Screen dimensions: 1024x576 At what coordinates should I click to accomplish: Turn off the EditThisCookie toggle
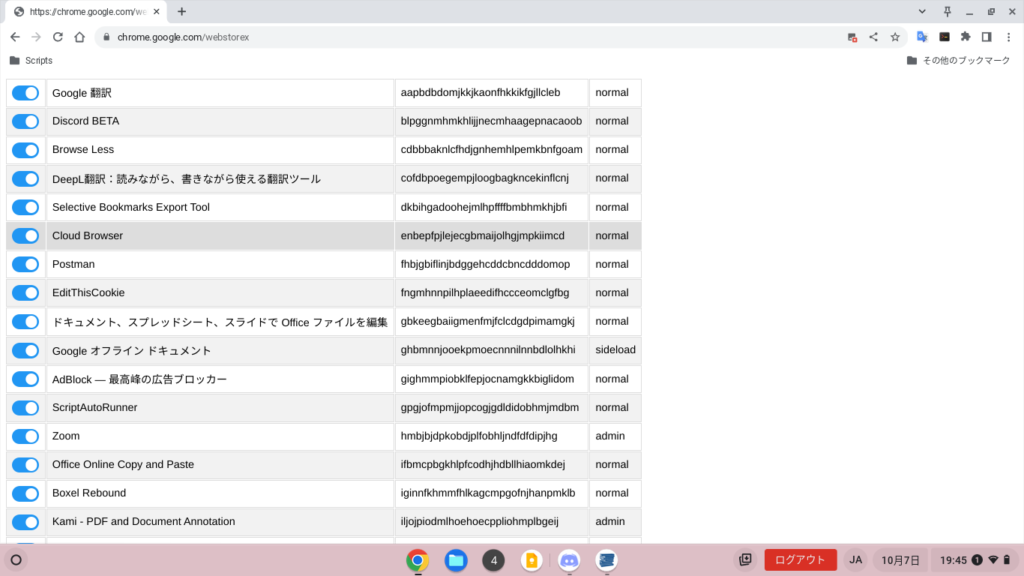[25, 293]
